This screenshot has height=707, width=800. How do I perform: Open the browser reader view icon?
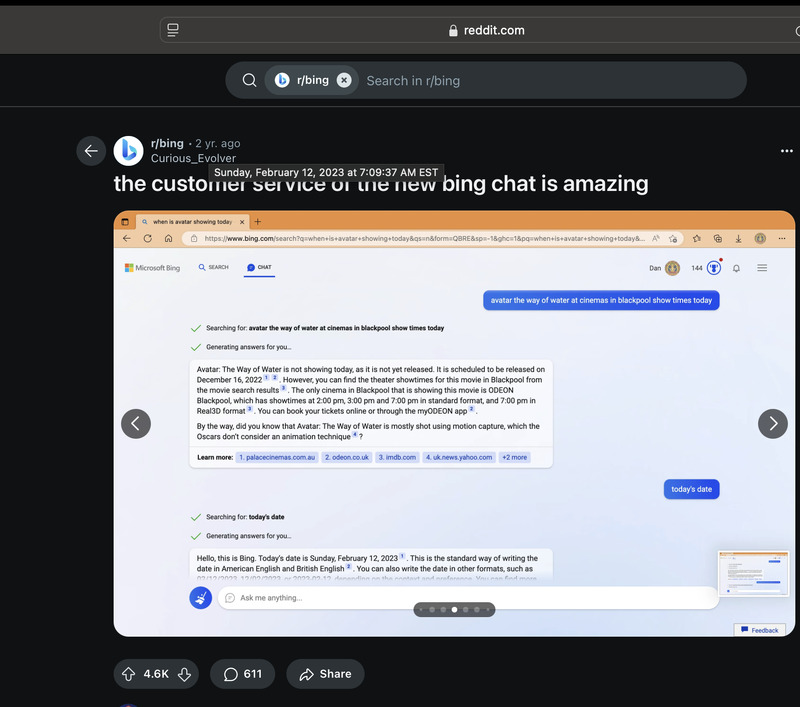click(173, 30)
